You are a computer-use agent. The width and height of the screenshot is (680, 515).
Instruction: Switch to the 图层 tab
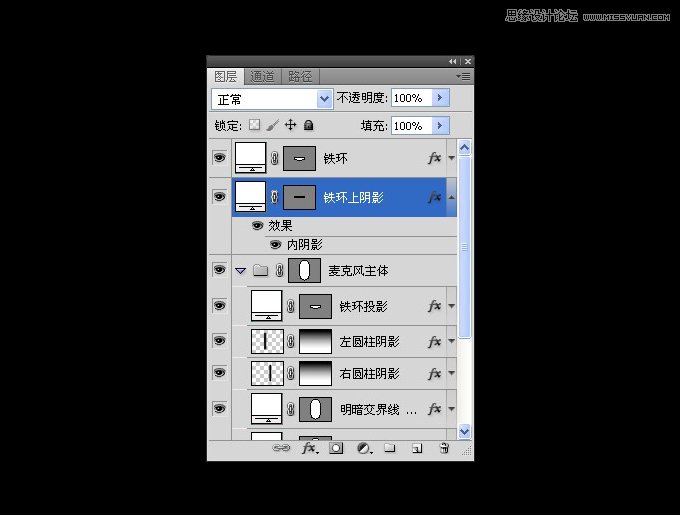226,77
